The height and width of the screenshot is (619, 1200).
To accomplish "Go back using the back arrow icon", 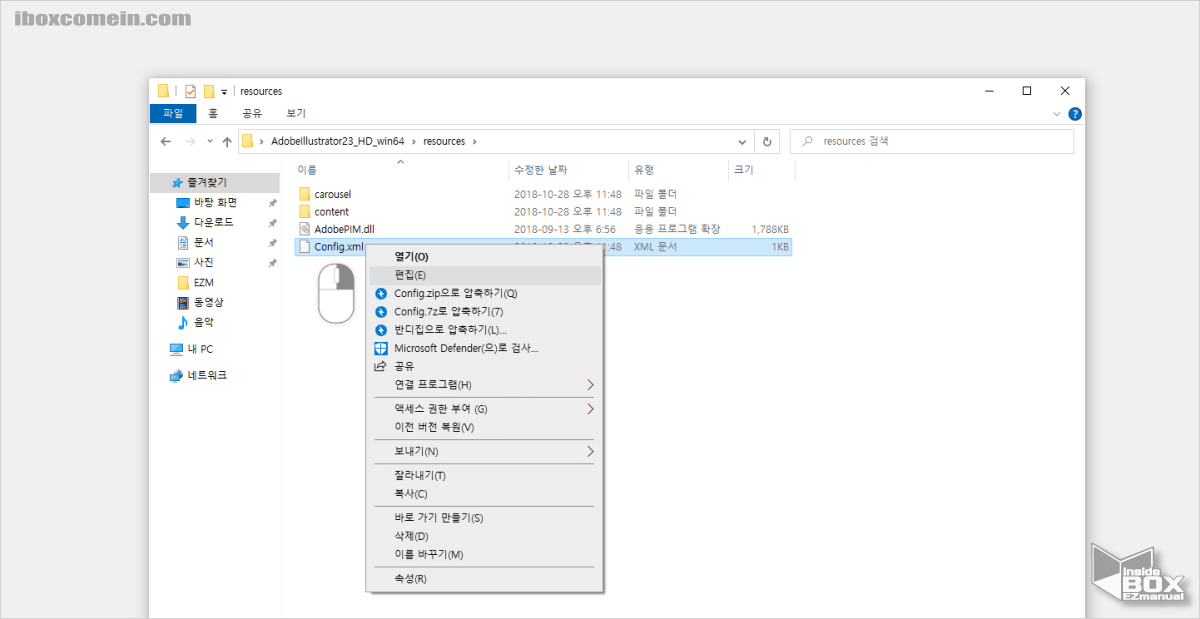I will click(166, 141).
